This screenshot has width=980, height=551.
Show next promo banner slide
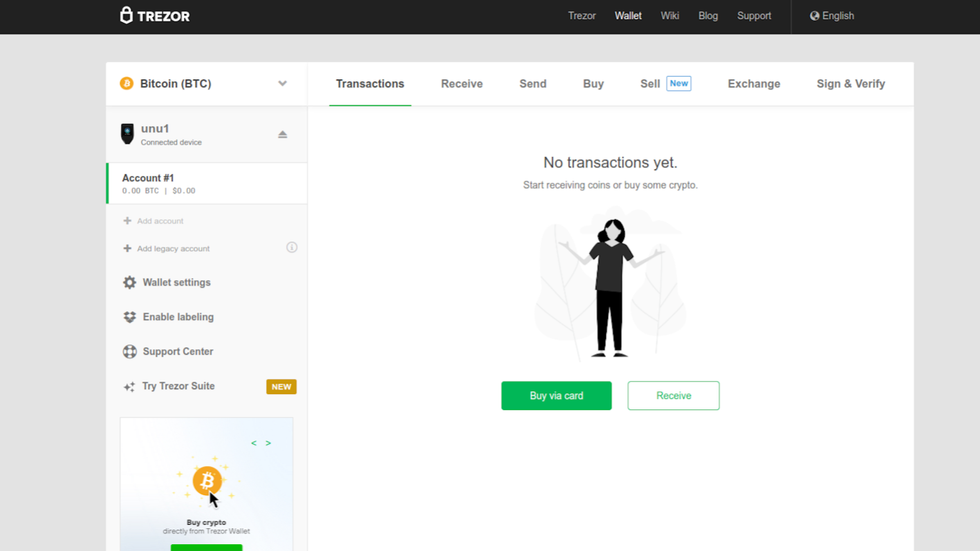[x=268, y=443]
